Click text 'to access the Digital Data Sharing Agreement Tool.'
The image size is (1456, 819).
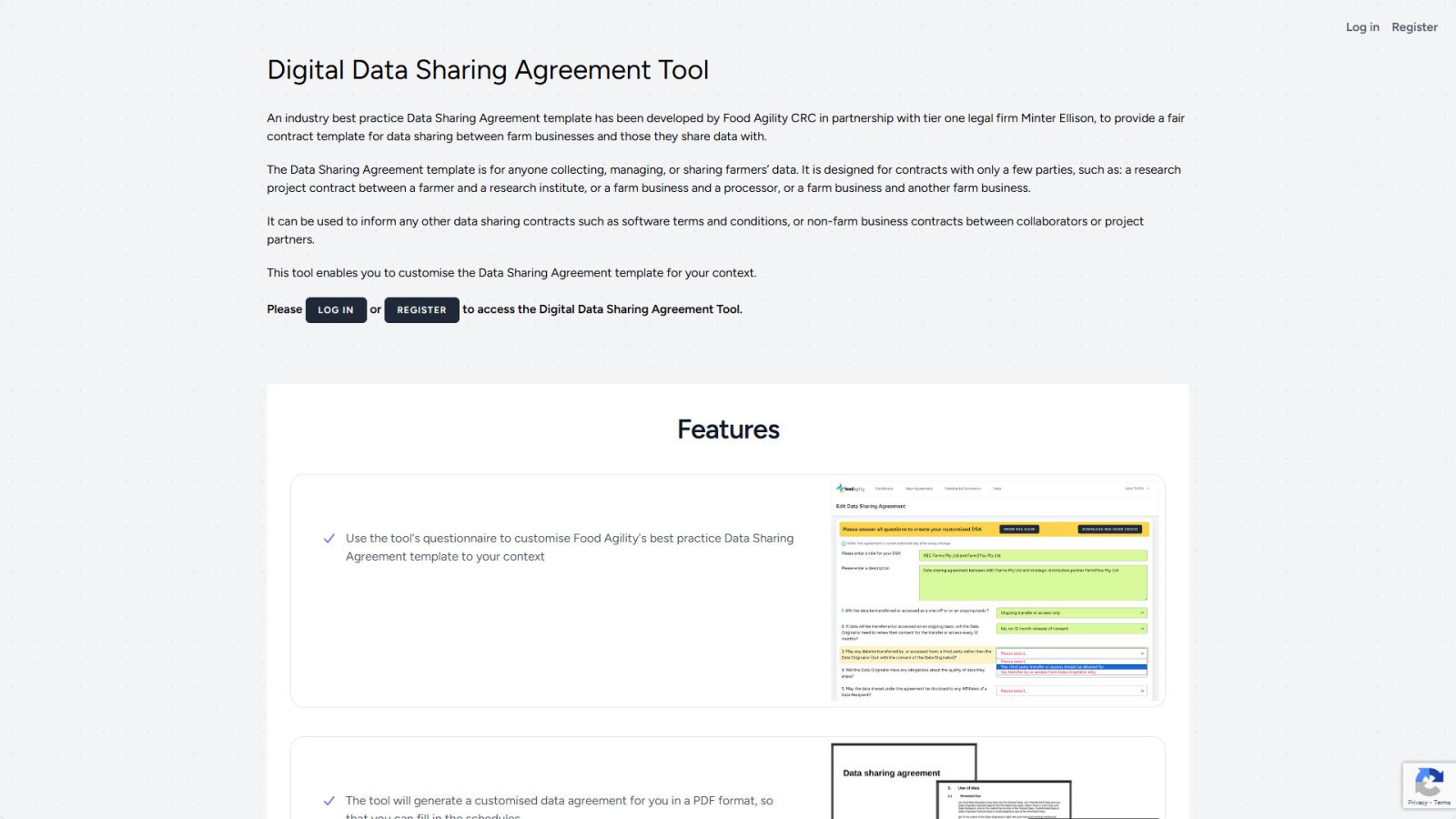pyautogui.click(x=602, y=309)
